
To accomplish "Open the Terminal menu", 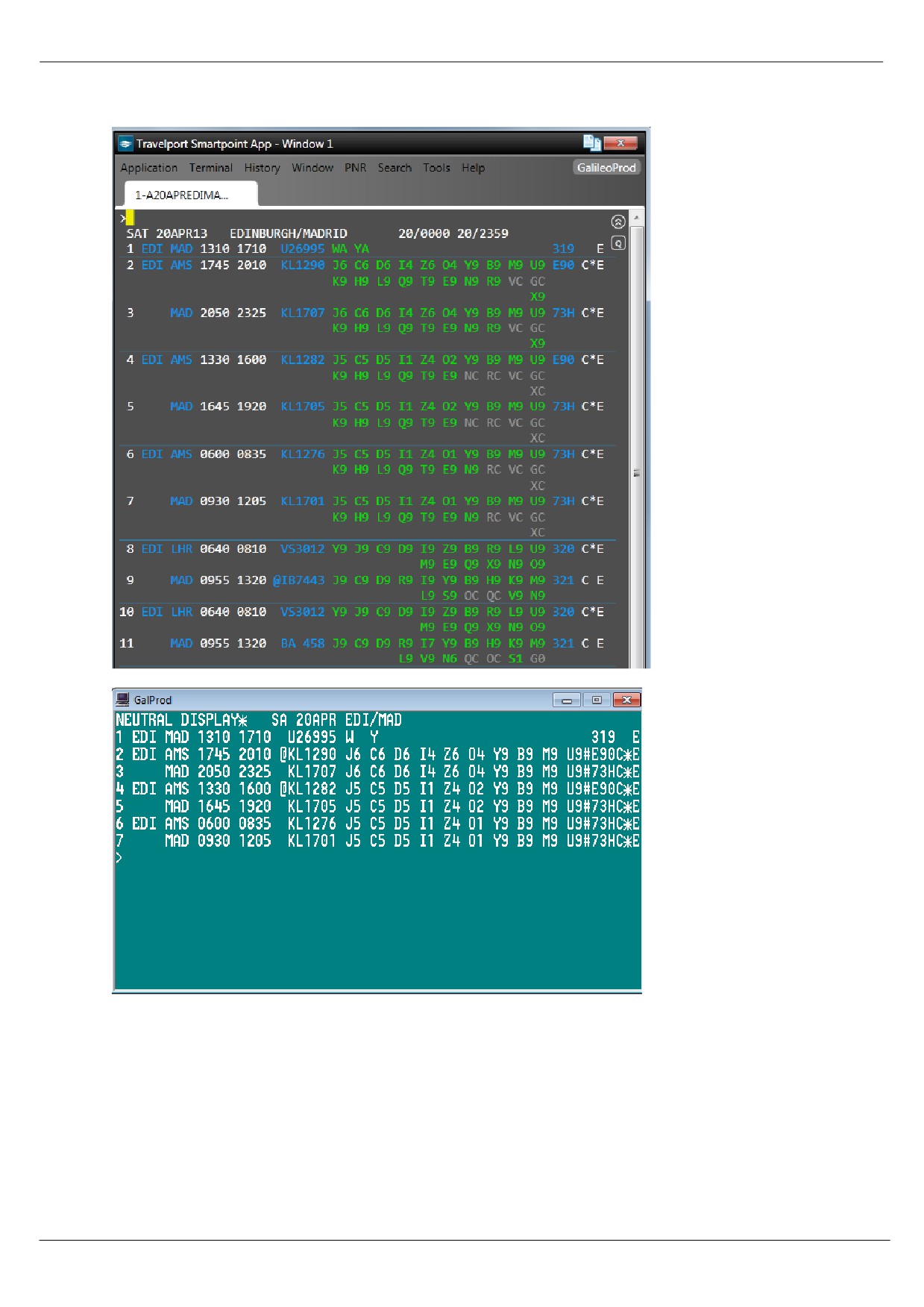I will (211, 168).
